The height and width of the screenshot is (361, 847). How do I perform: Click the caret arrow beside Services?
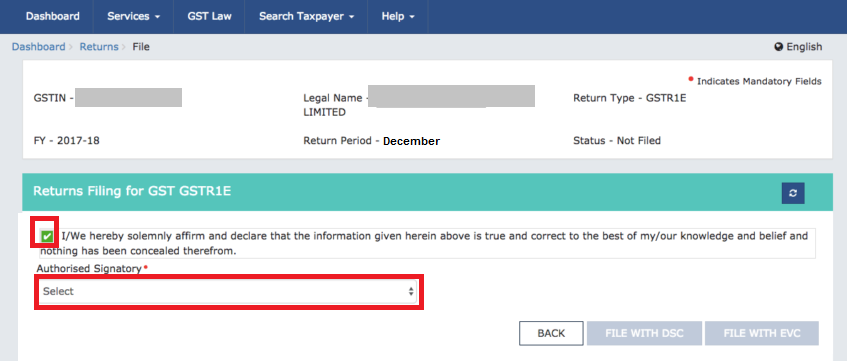click(157, 17)
